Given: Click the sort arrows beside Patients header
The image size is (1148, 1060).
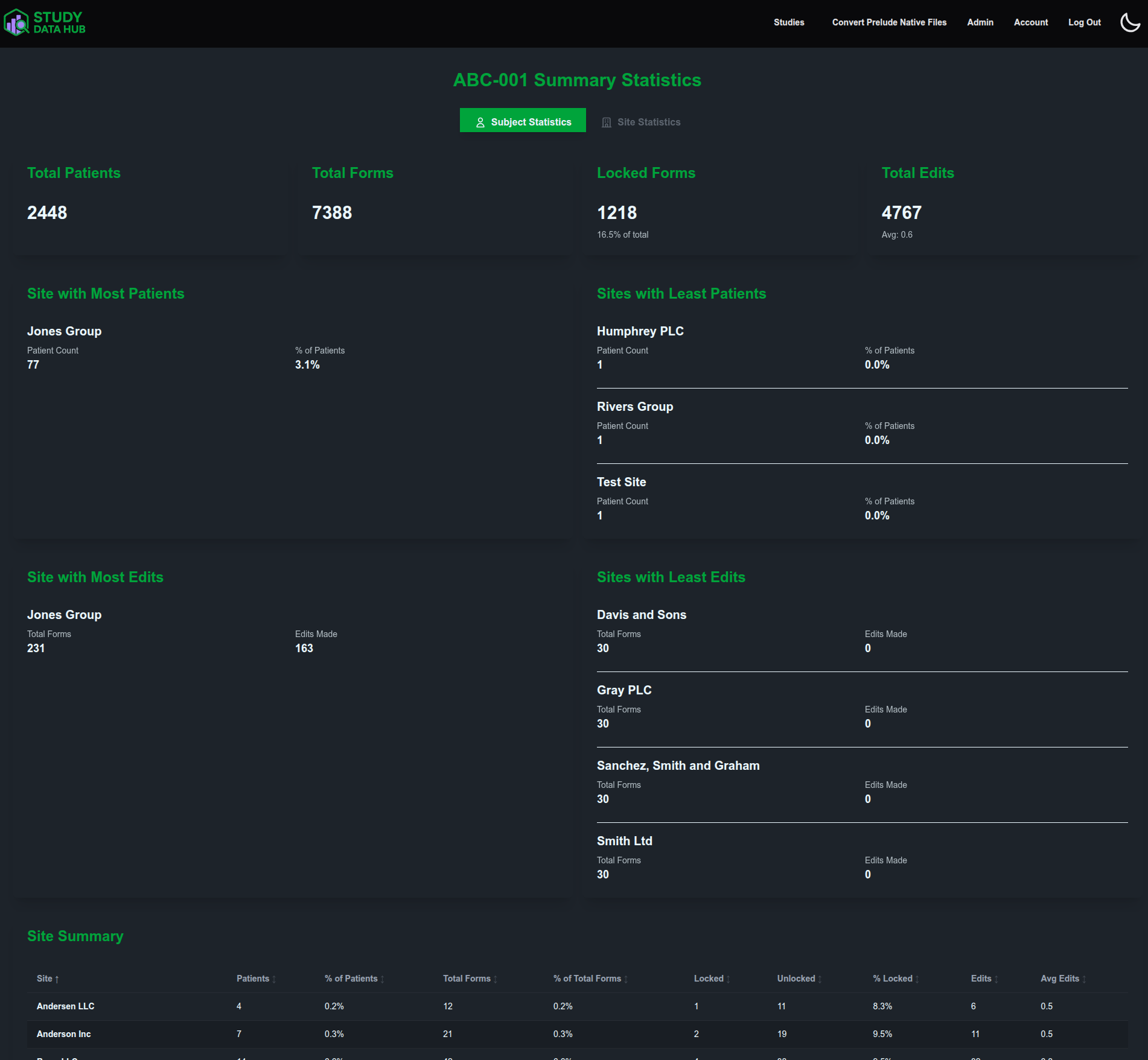Looking at the screenshot, I should tap(275, 979).
